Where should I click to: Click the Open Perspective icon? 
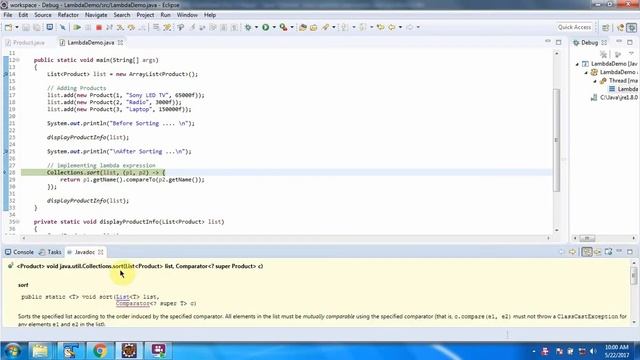click(x=606, y=27)
